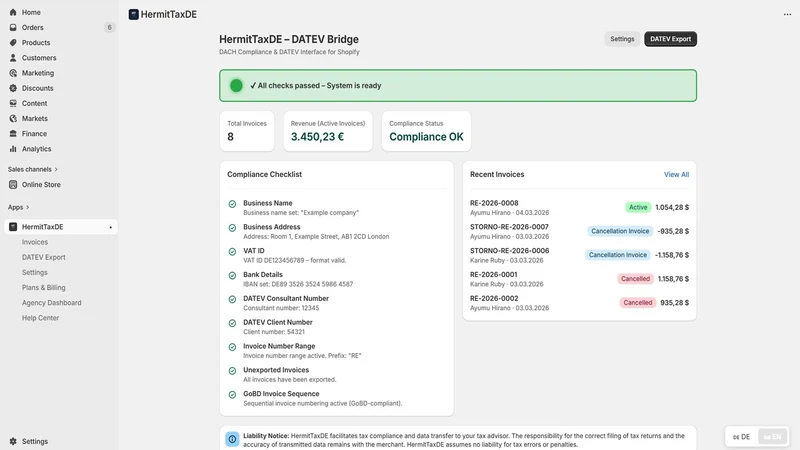This screenshot has height=450, width=800.
Task: Click the DATEV Consultant Number check icon
Action: tap(232, 299)
